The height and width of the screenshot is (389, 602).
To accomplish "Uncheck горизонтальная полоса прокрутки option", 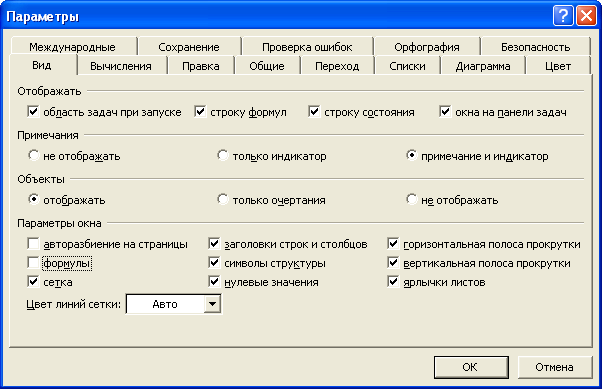I will [x=393, y=244].
